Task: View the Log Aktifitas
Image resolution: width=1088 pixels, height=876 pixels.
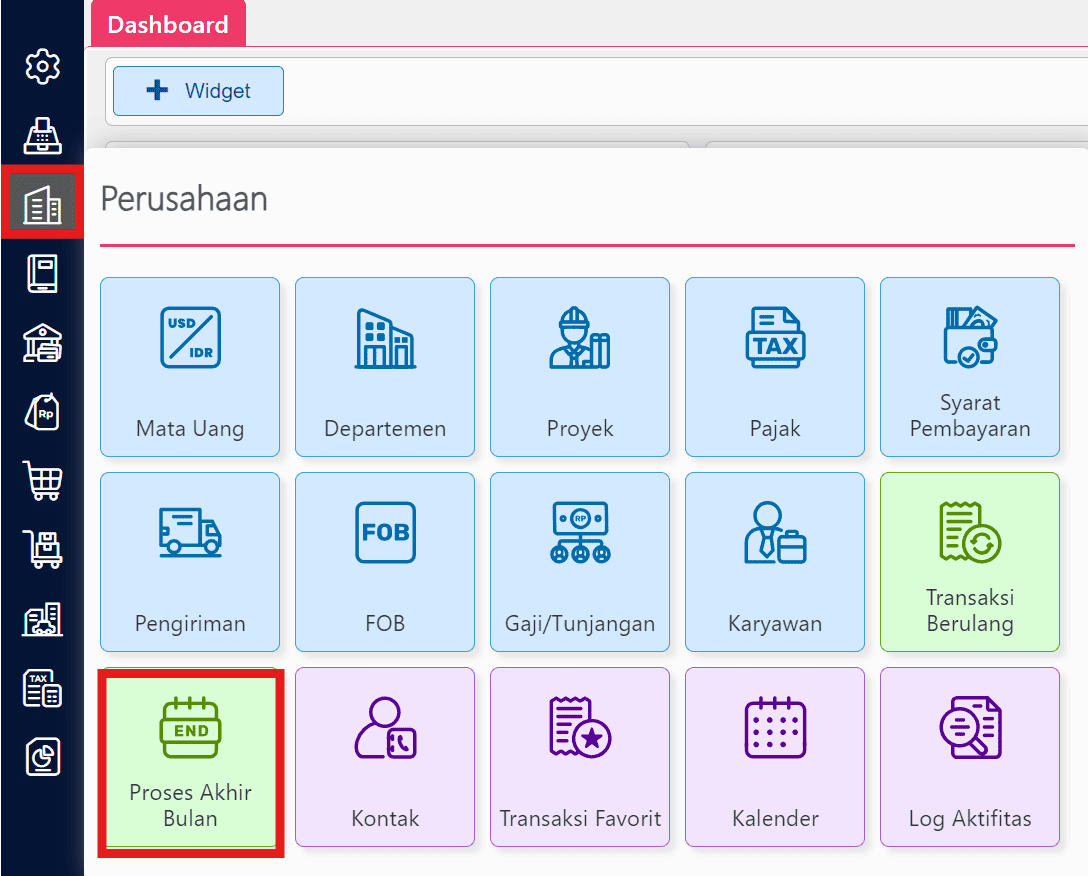Action: (x=969, y=757)
